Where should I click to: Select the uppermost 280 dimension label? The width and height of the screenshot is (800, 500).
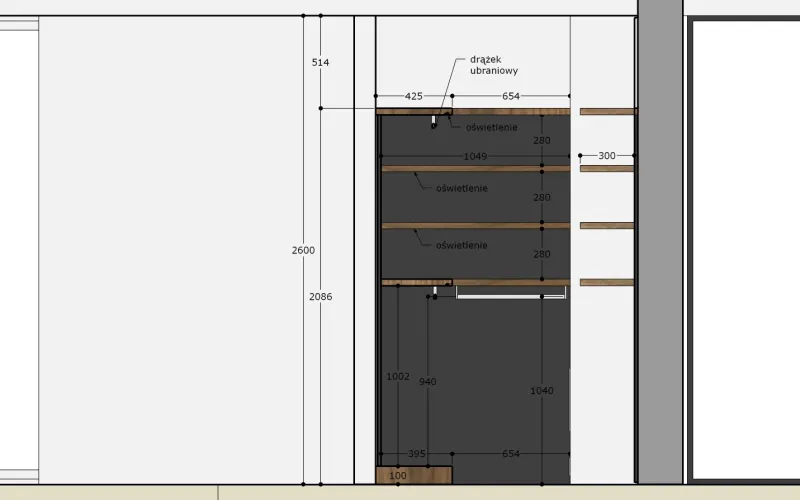click(x=542, y=140)
